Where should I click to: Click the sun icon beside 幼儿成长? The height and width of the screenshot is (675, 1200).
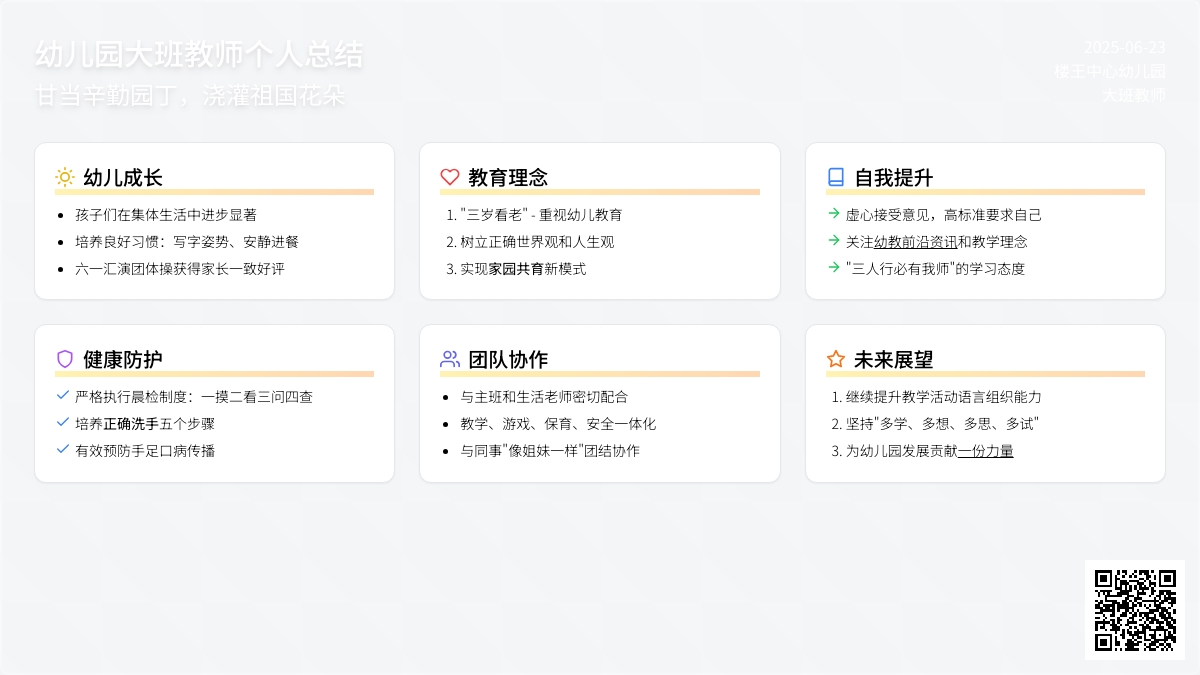(65, 177)
